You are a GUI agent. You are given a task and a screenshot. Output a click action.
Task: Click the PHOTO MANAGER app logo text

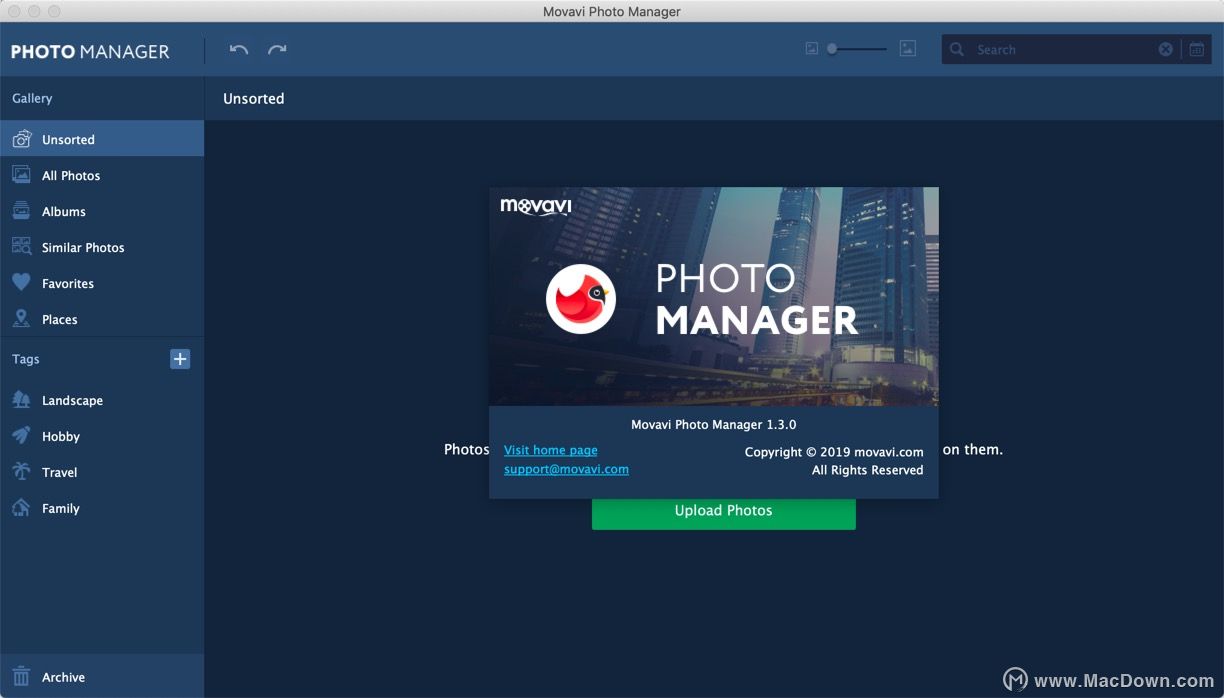[x=90, y=51]
